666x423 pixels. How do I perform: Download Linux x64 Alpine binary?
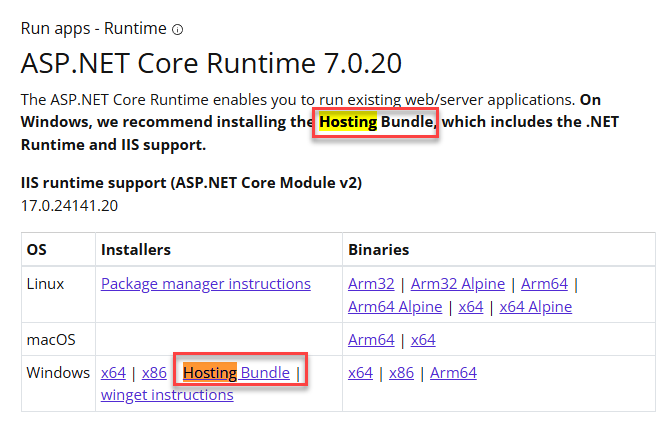point(536,307)
